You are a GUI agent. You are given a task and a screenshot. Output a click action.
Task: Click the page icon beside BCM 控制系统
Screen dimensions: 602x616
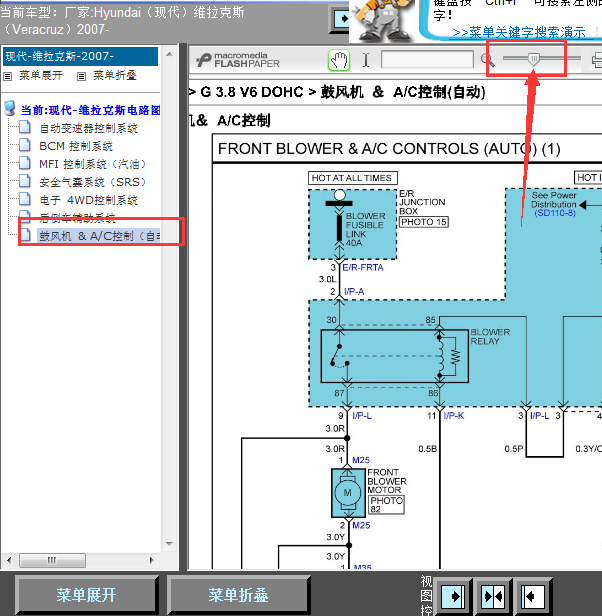[x=25, y=145]
